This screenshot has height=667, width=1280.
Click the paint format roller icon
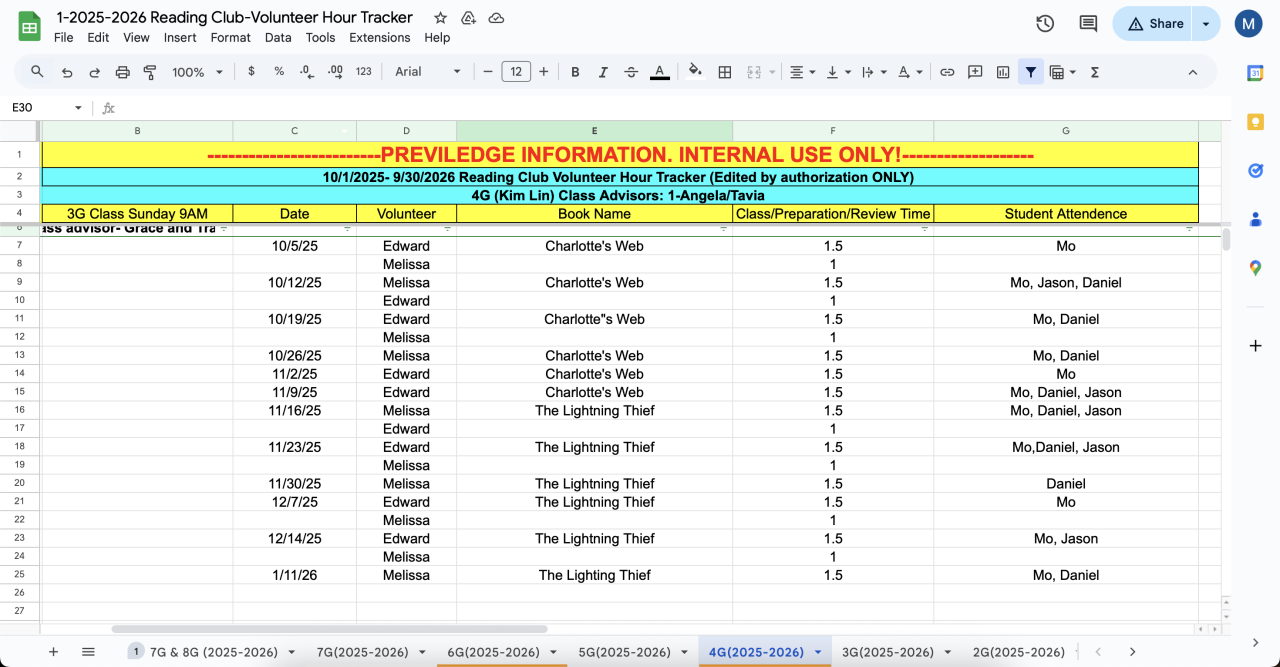tap(150, 72)
